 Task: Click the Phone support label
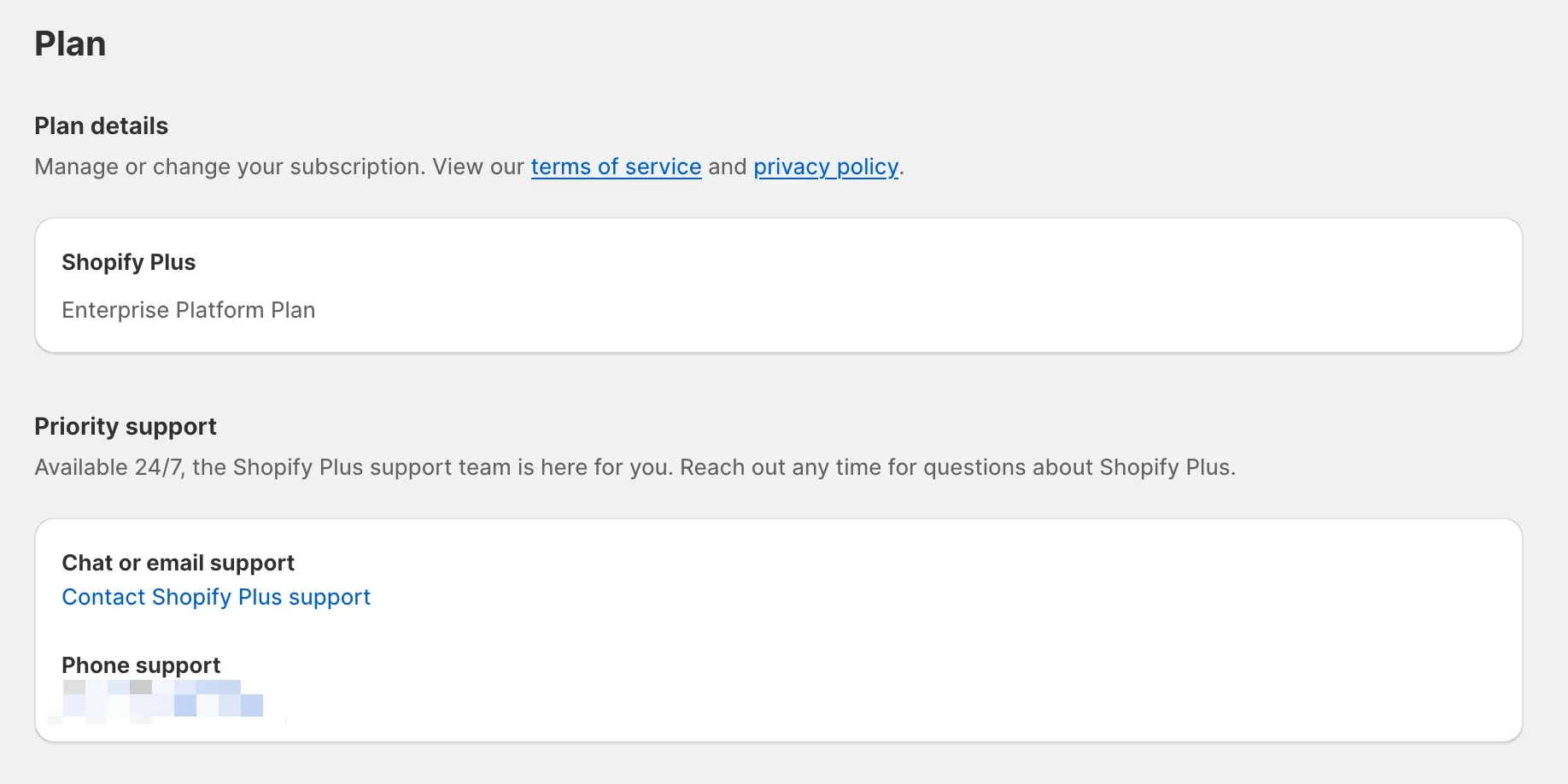coord(141,665)
